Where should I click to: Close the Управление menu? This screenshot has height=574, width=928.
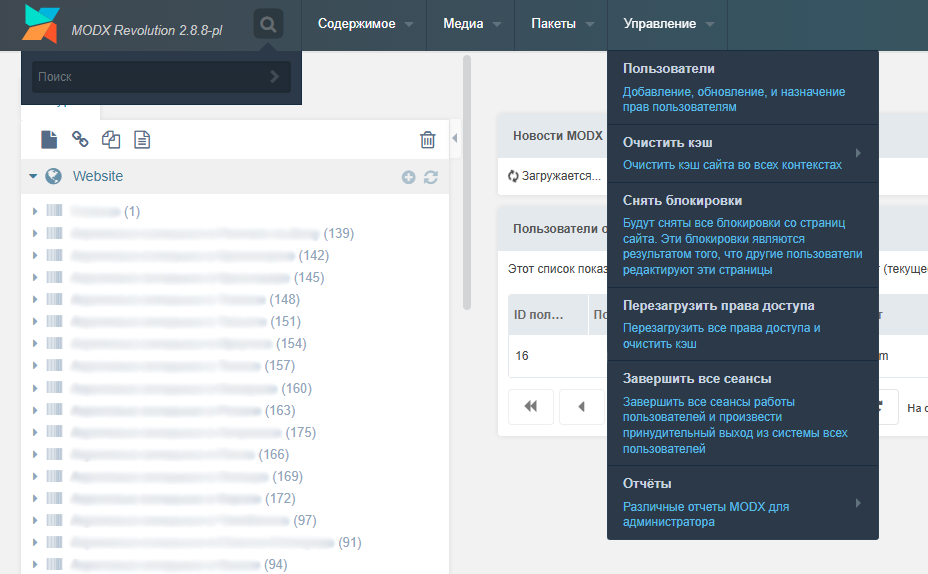pos(668,24)
